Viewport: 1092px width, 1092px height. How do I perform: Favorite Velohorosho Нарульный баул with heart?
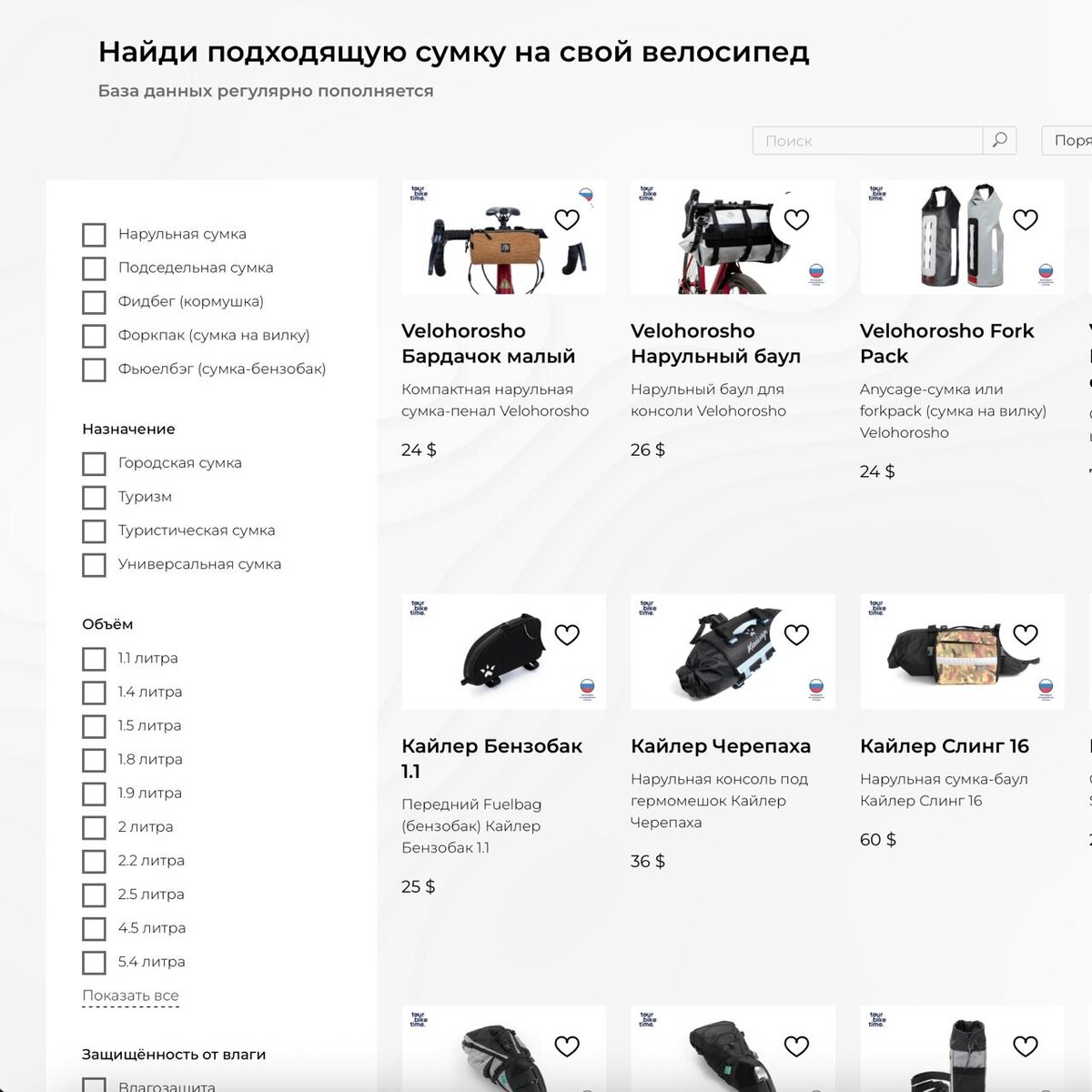(796, 219)
